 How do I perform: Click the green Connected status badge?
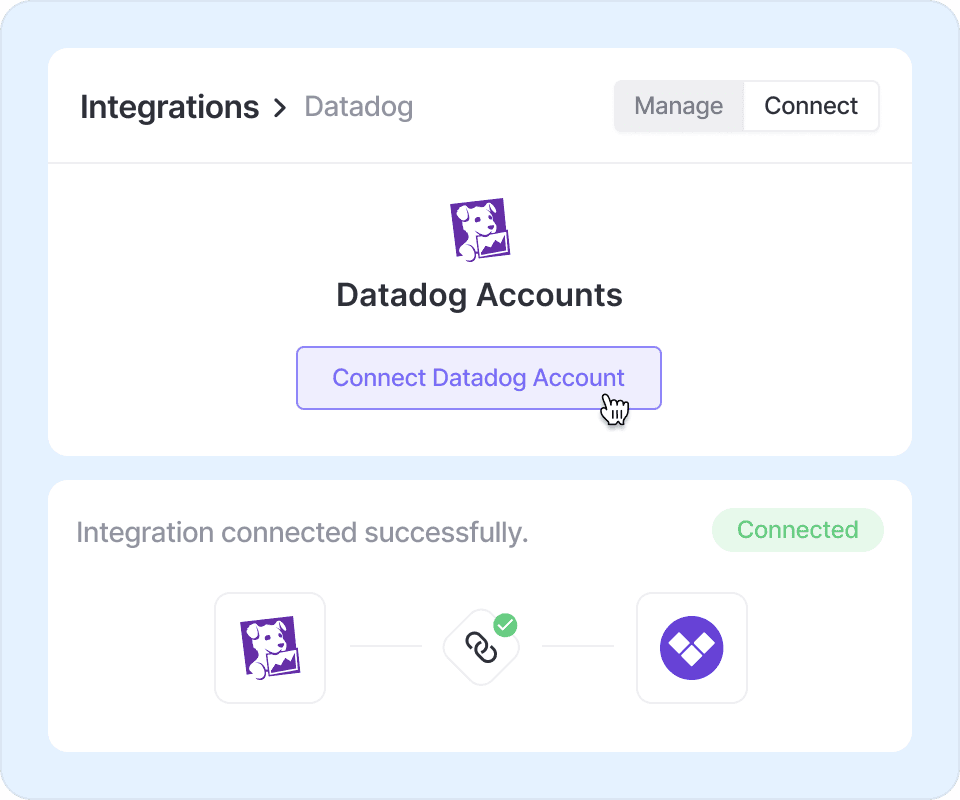pyautogui.click(x=797, y=530)
